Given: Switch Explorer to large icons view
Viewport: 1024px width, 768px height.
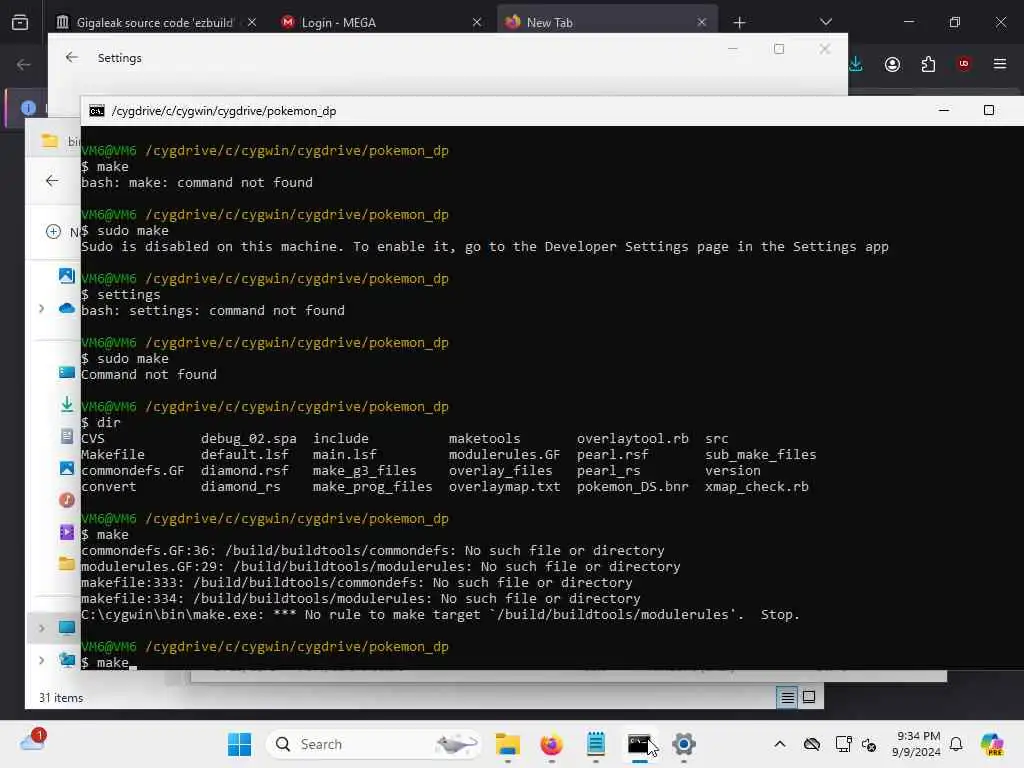Looking at the screenshot, I should click(808, 697).
